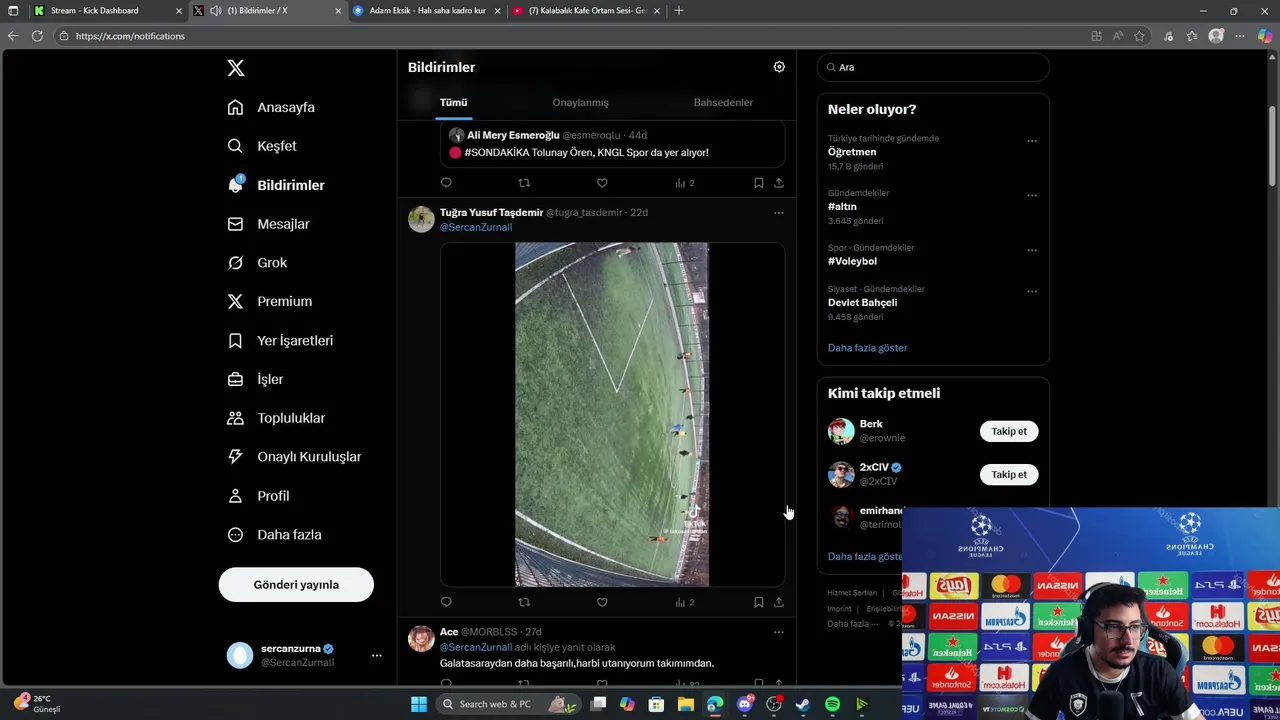Viewport: 1280px width, 720px height.
Task: Click Gönderi yayınla button
Action: [296, 585]
